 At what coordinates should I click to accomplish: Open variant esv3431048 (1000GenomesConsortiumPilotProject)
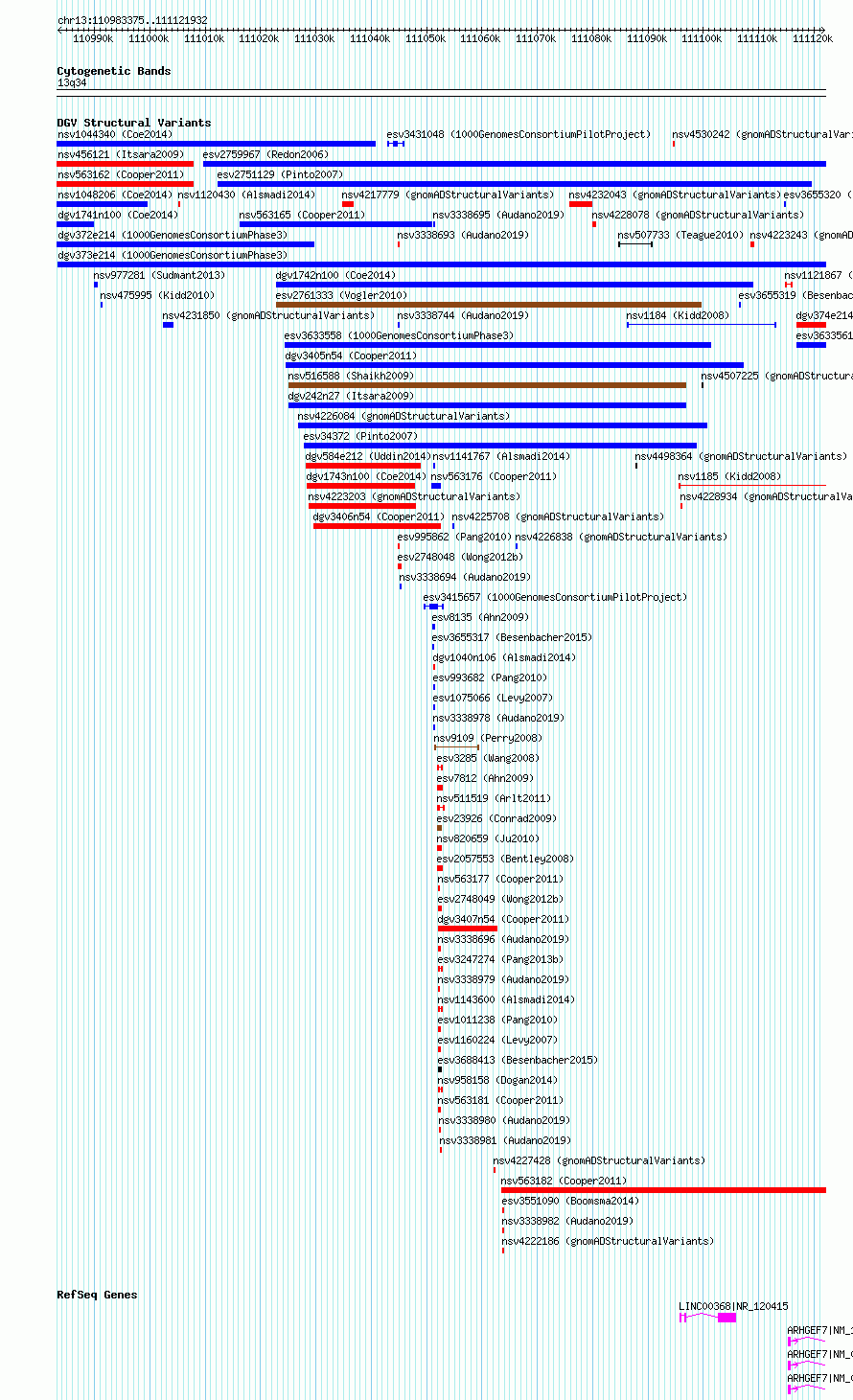tap(519, 134)
